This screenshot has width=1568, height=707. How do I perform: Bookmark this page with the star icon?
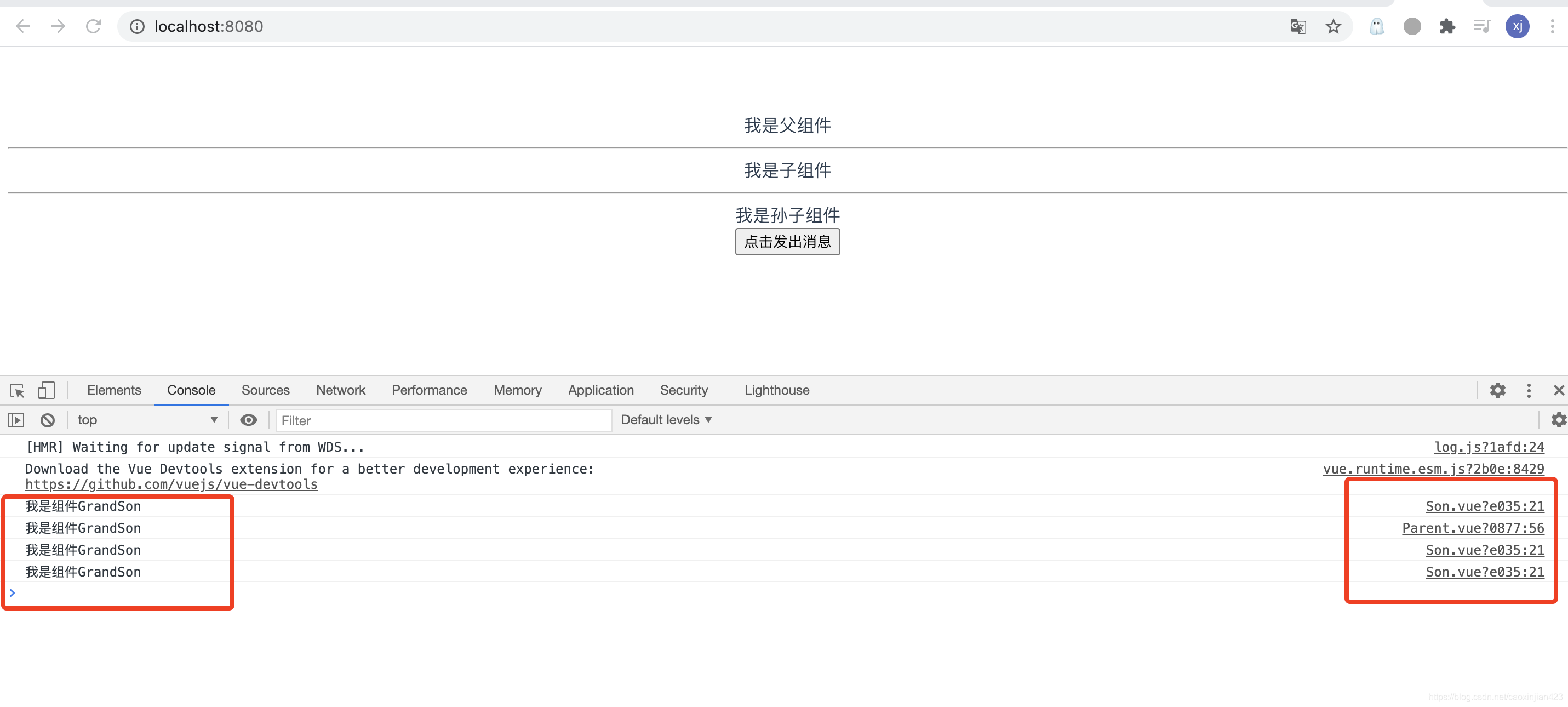coord(1333,26)
